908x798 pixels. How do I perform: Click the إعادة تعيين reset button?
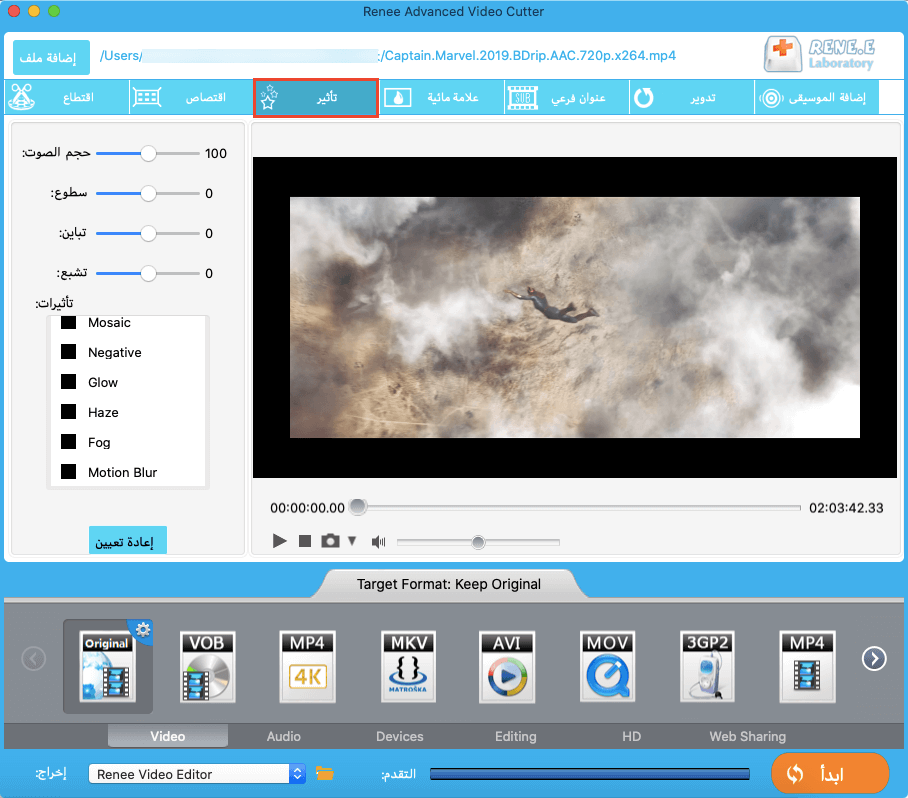pyautogui.click(x=127, y=541)
